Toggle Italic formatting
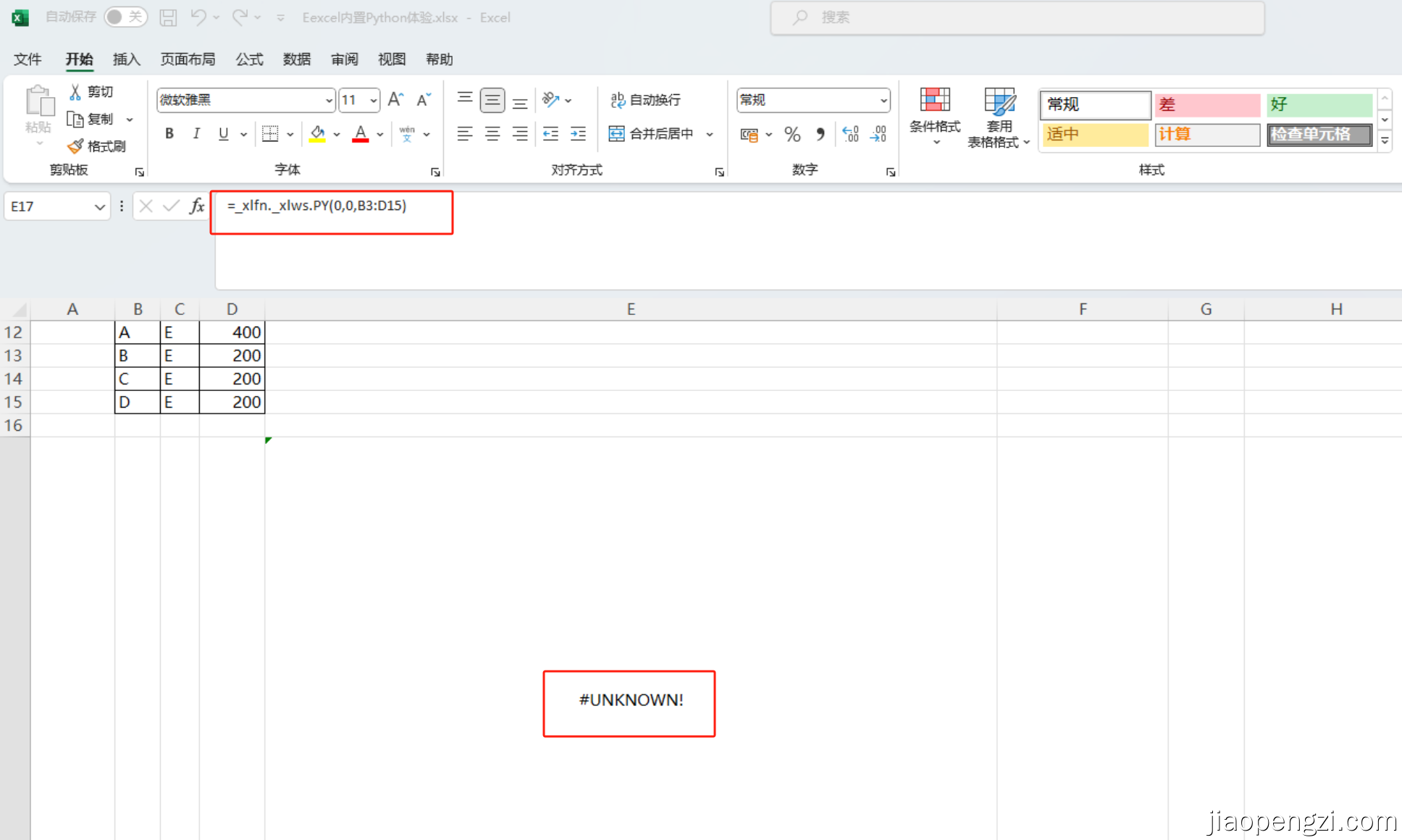1402x840 pixels. (196, 133)
